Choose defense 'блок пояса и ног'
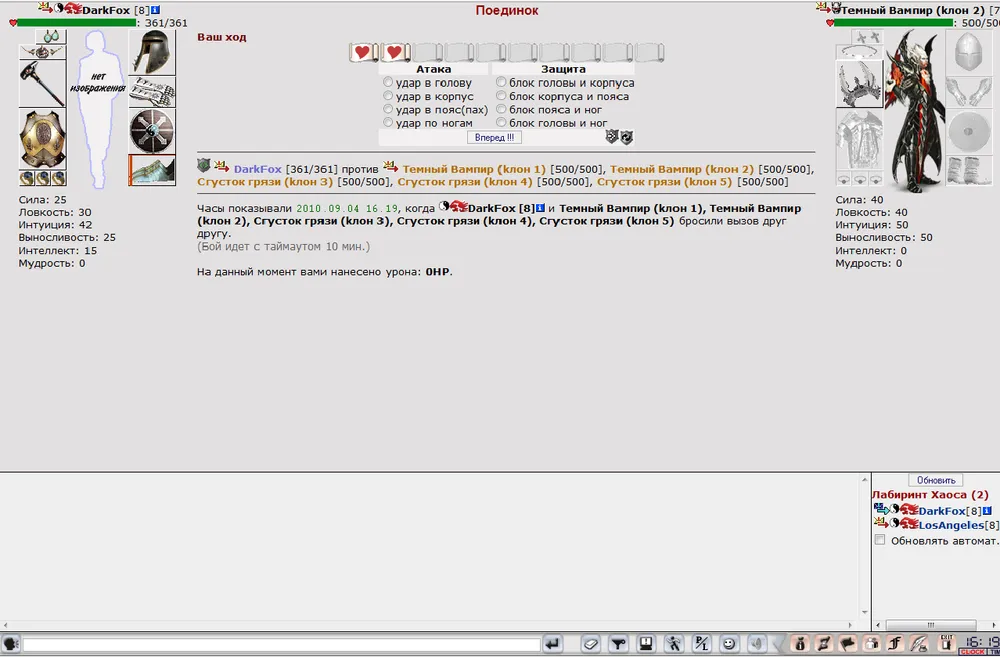Image resolution: width=1000 pixels, height=657 pixels. click(x=501, y=110)
